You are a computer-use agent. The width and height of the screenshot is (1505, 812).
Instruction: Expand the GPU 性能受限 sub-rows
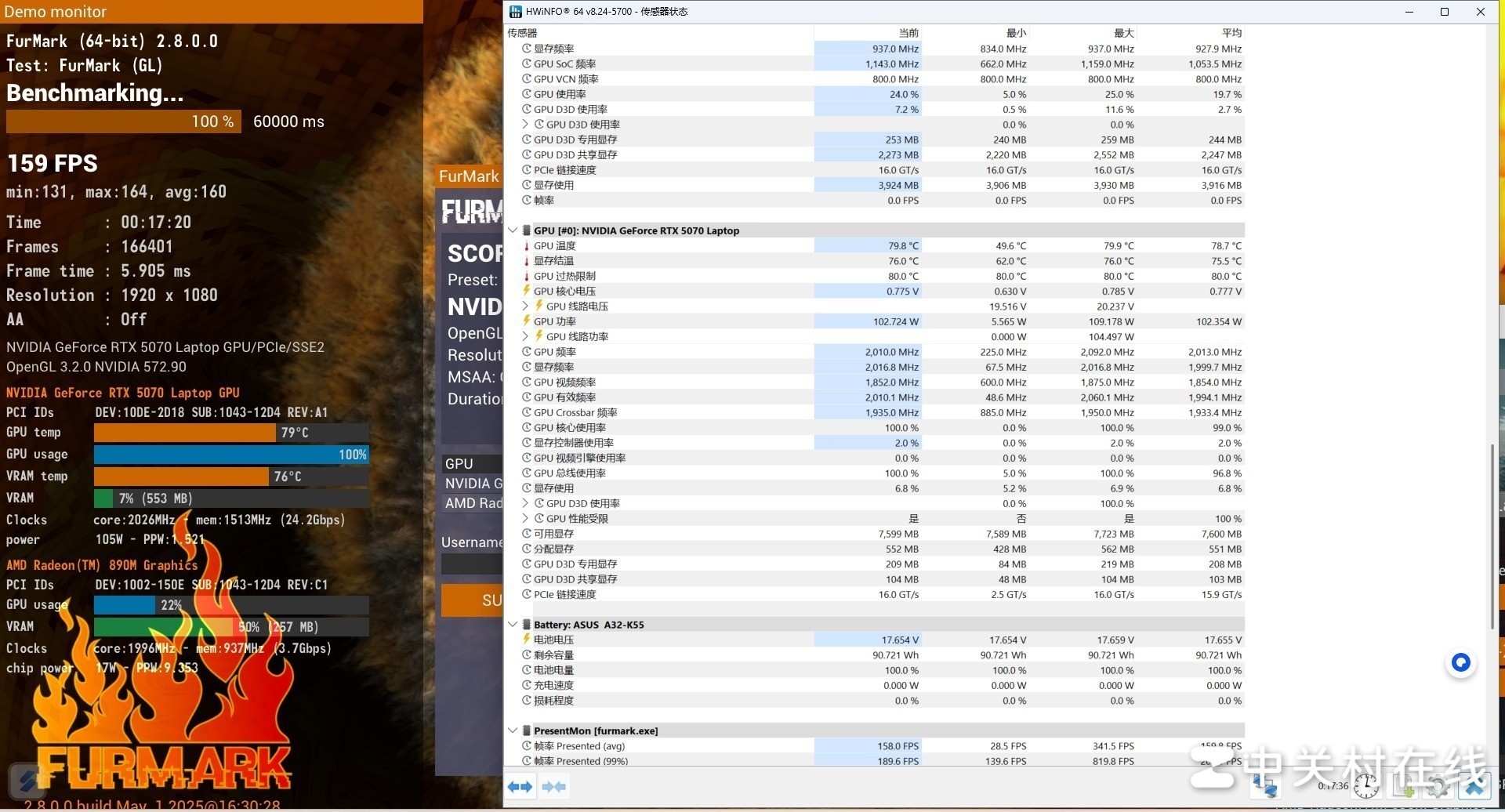tap(525, 519)
